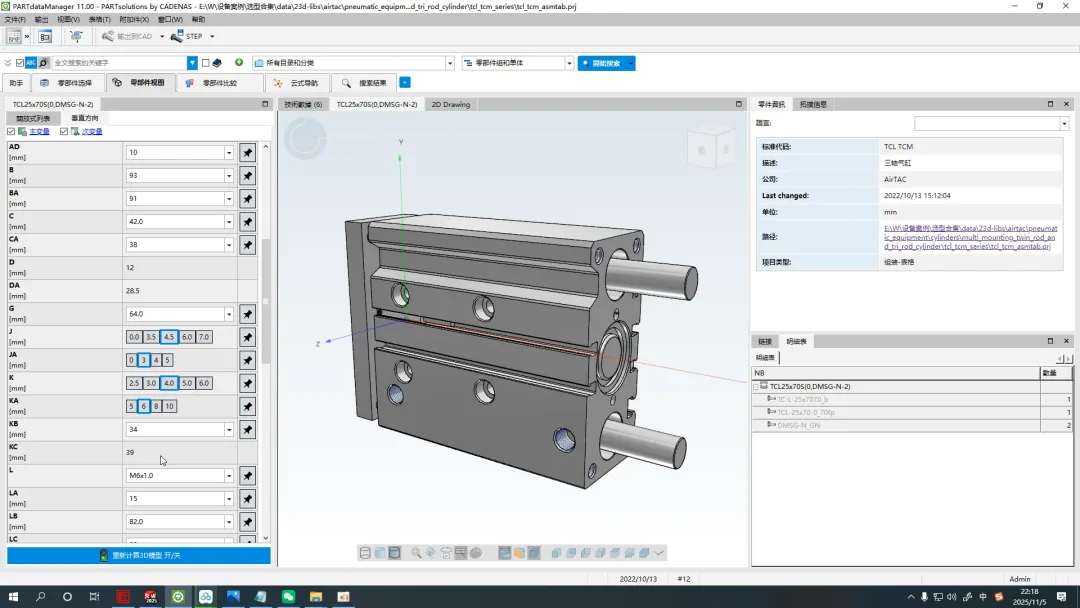The image size is (1080, 608).
Task: Toggle the 主变量 checkbox
Action: click(11, 132)
